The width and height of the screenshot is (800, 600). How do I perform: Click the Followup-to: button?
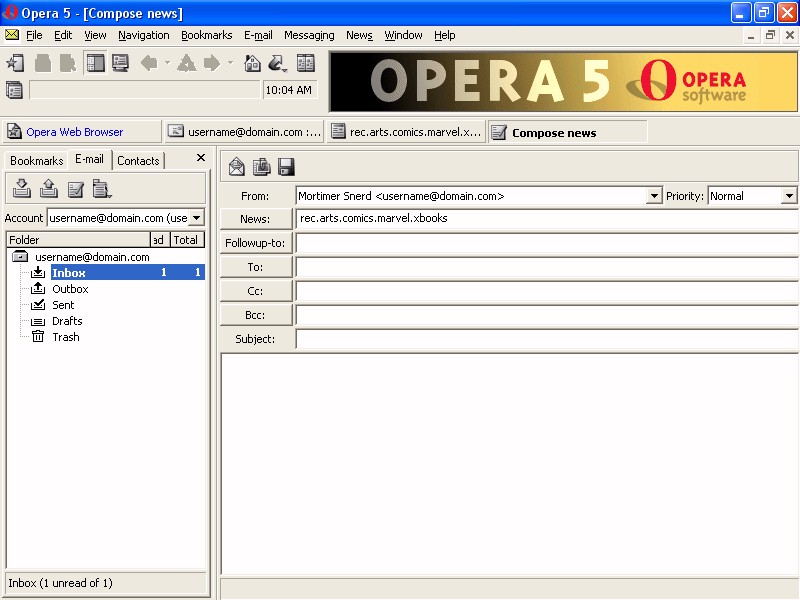[x=256, y=243]
